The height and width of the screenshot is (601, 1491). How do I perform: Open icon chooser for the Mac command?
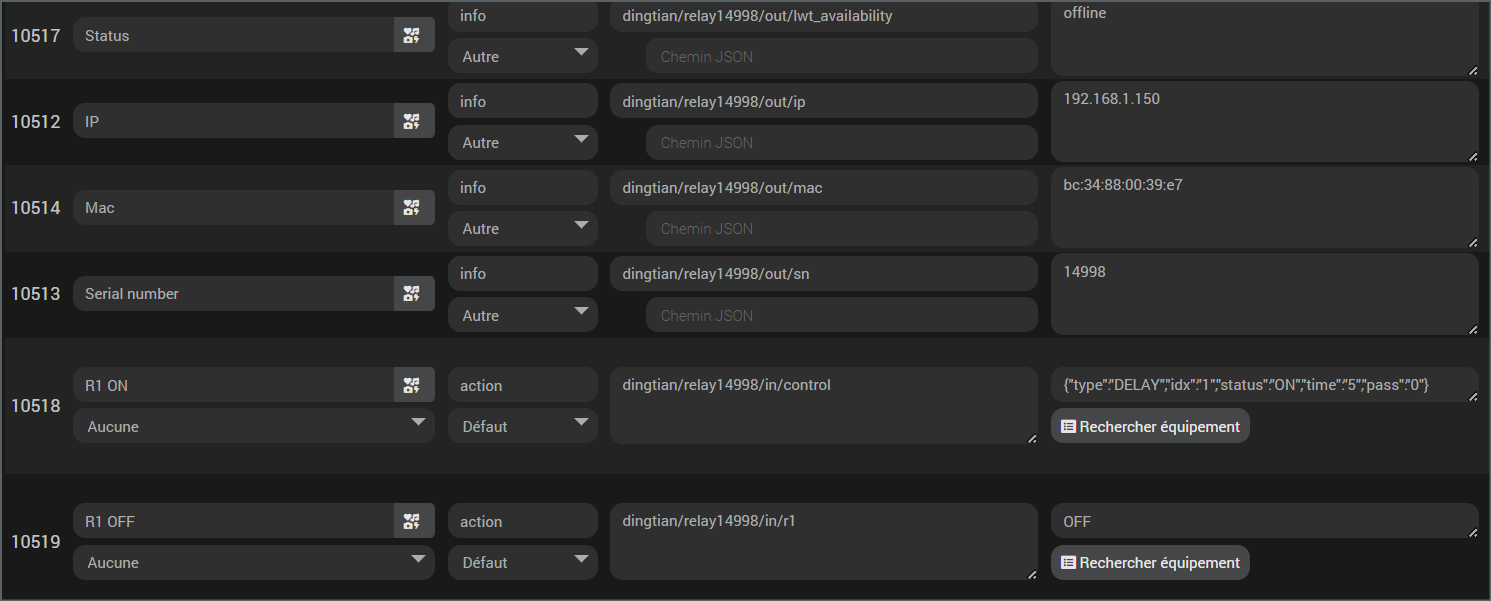(412, 208)
